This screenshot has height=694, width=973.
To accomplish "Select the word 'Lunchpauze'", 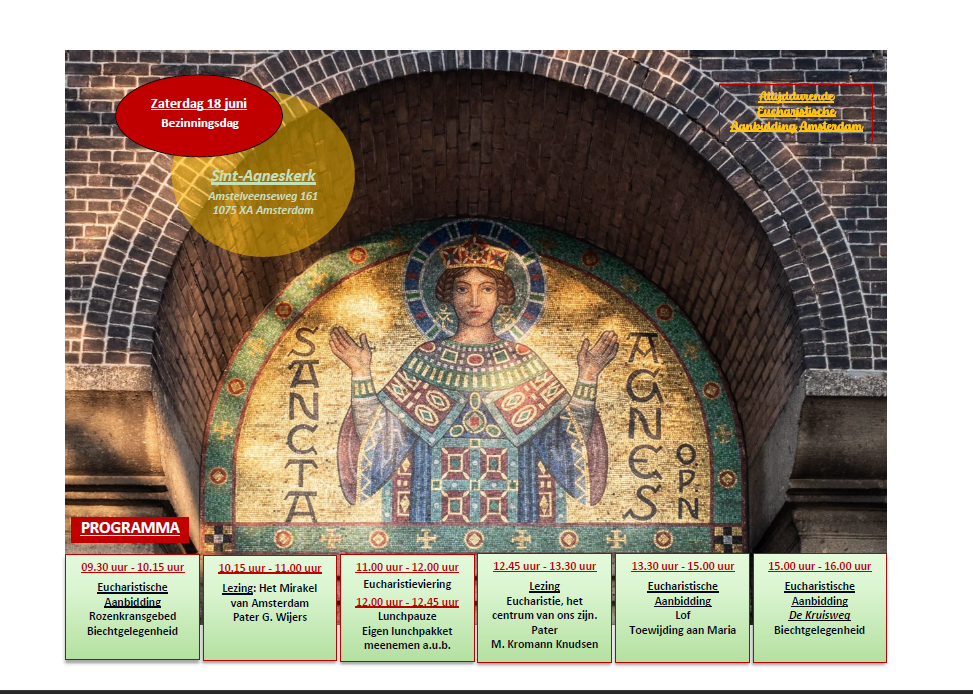I will pyautogui.click(x=408, y=616).
